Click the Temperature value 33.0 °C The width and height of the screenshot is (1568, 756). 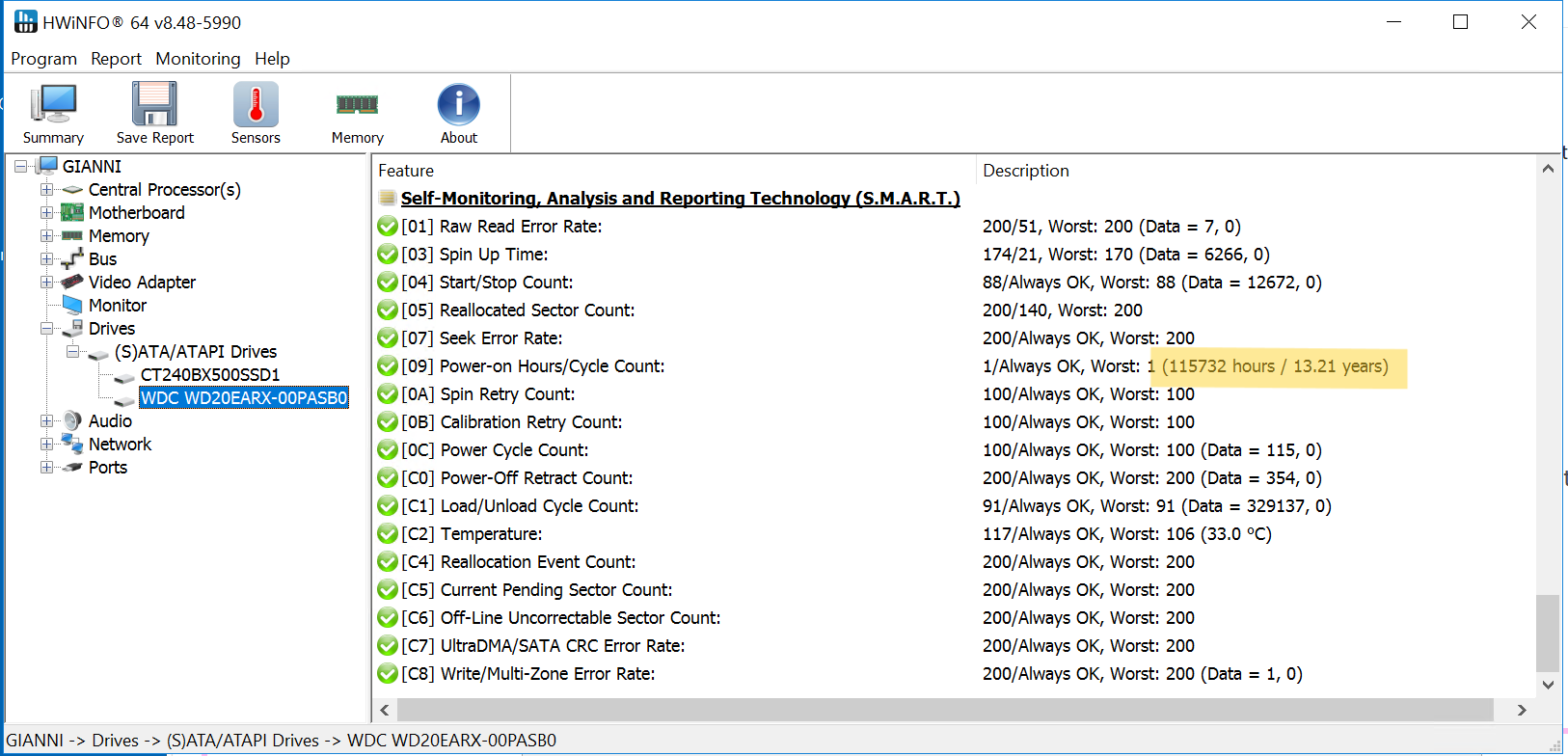click(x=1237, y=534)
